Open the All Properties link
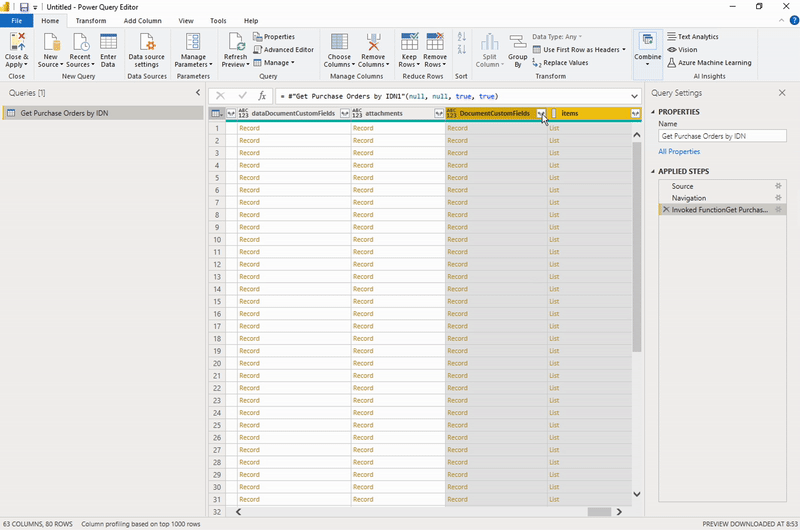This screenshot has width=800, height=530. 679,152
